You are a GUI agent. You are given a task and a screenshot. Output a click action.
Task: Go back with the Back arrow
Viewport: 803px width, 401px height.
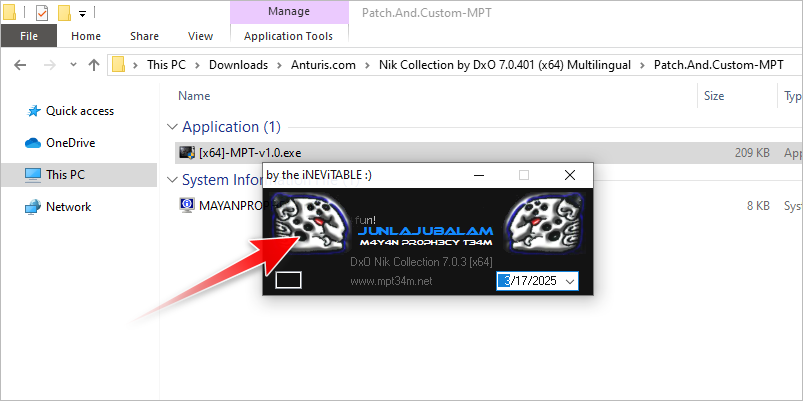coord(20,65)
